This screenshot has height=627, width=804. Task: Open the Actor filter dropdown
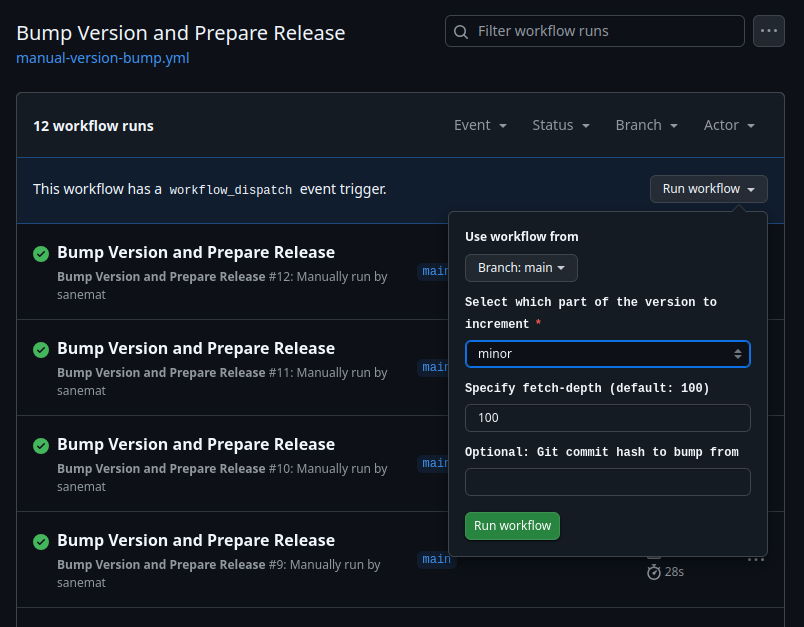tap(729, 125)
